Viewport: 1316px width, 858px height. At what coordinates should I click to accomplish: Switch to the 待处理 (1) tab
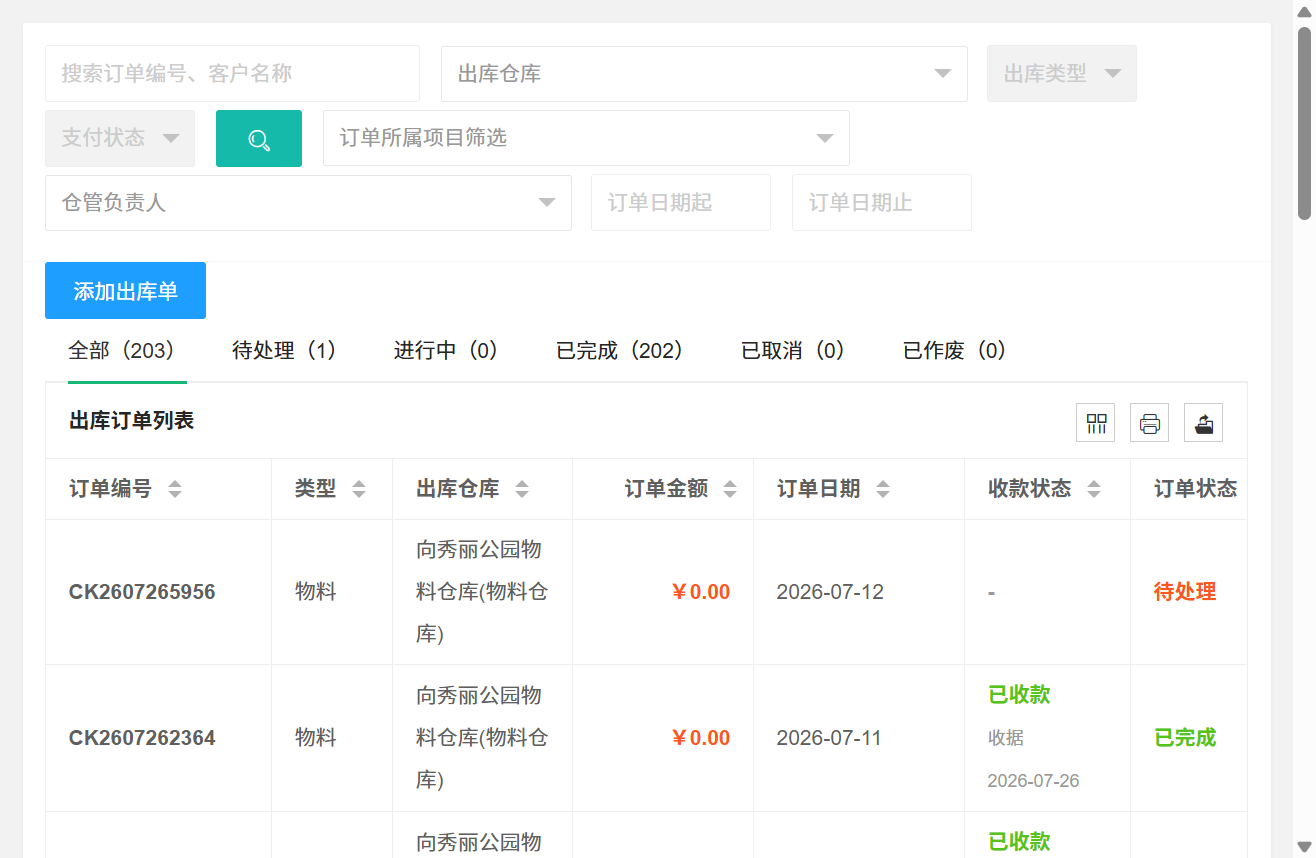pos(290,351)
